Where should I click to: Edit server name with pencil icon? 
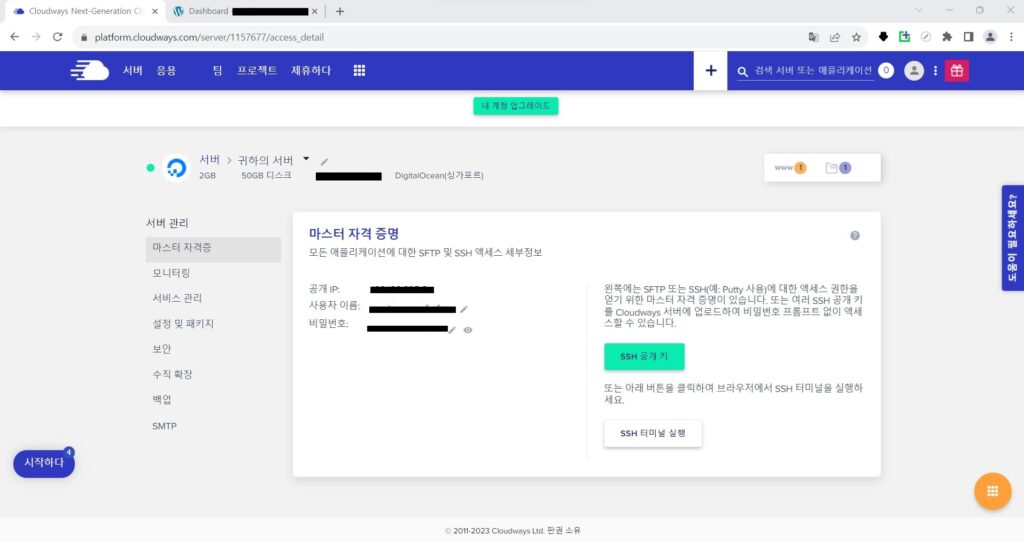(x=325, y=161)
